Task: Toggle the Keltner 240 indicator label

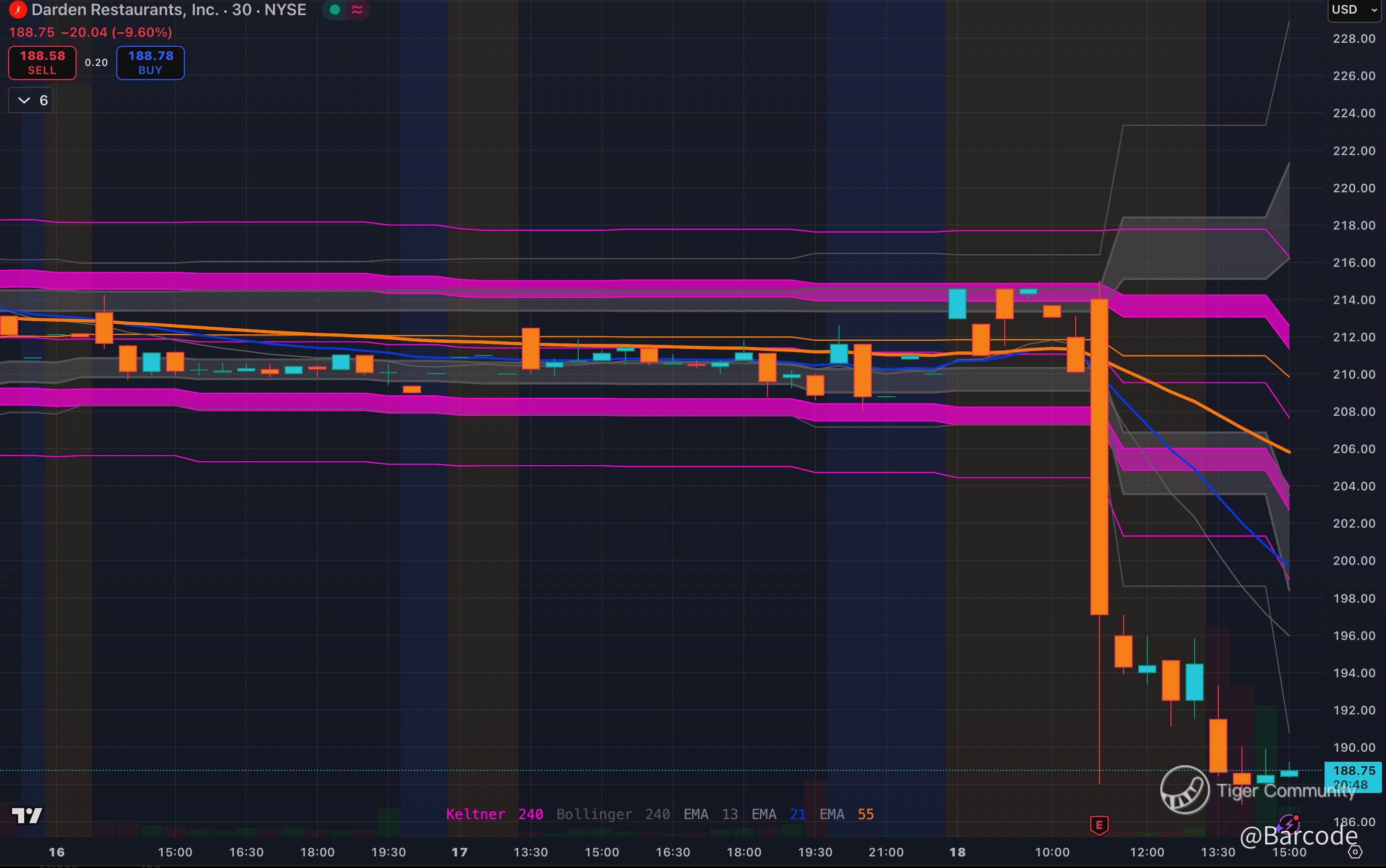Action: 495,814
